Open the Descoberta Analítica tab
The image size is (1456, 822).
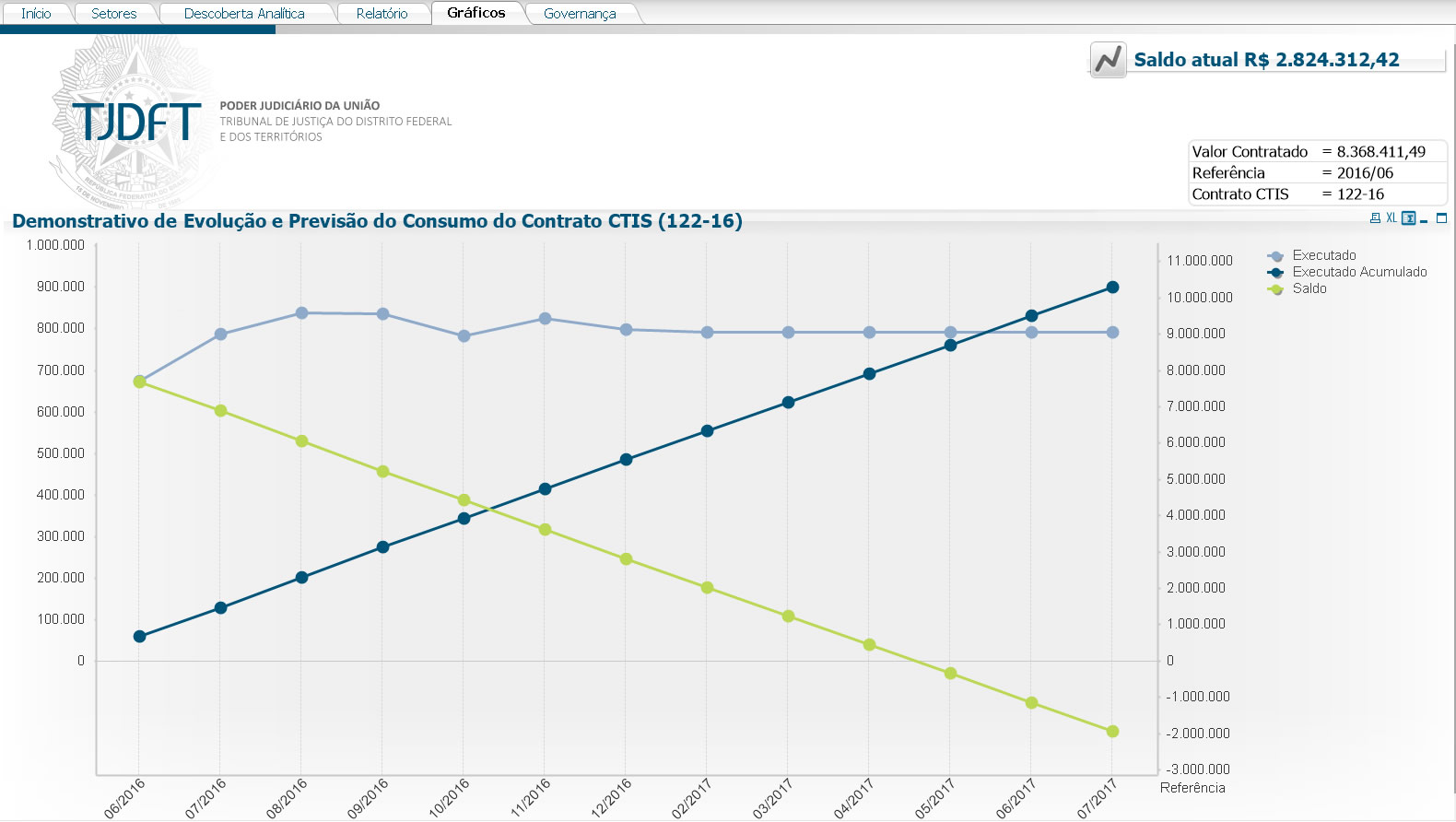244,13
